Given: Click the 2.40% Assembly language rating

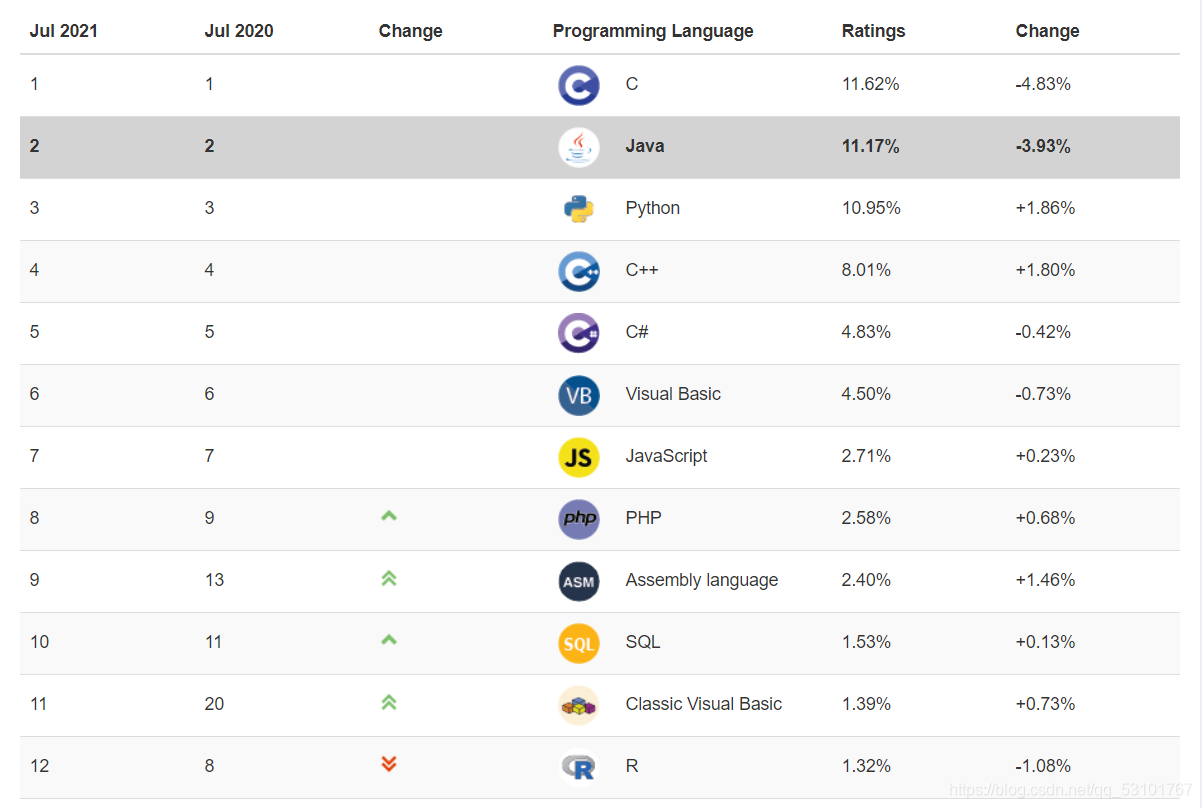Looking at the screenshot, I should click(x=867, y=580).
